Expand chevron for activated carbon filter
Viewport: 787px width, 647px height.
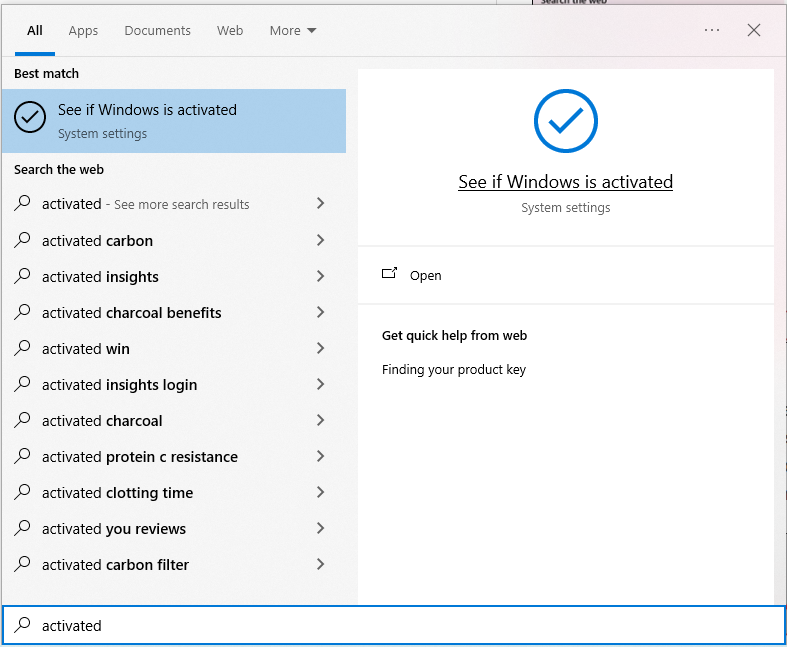tap(320, 564)
